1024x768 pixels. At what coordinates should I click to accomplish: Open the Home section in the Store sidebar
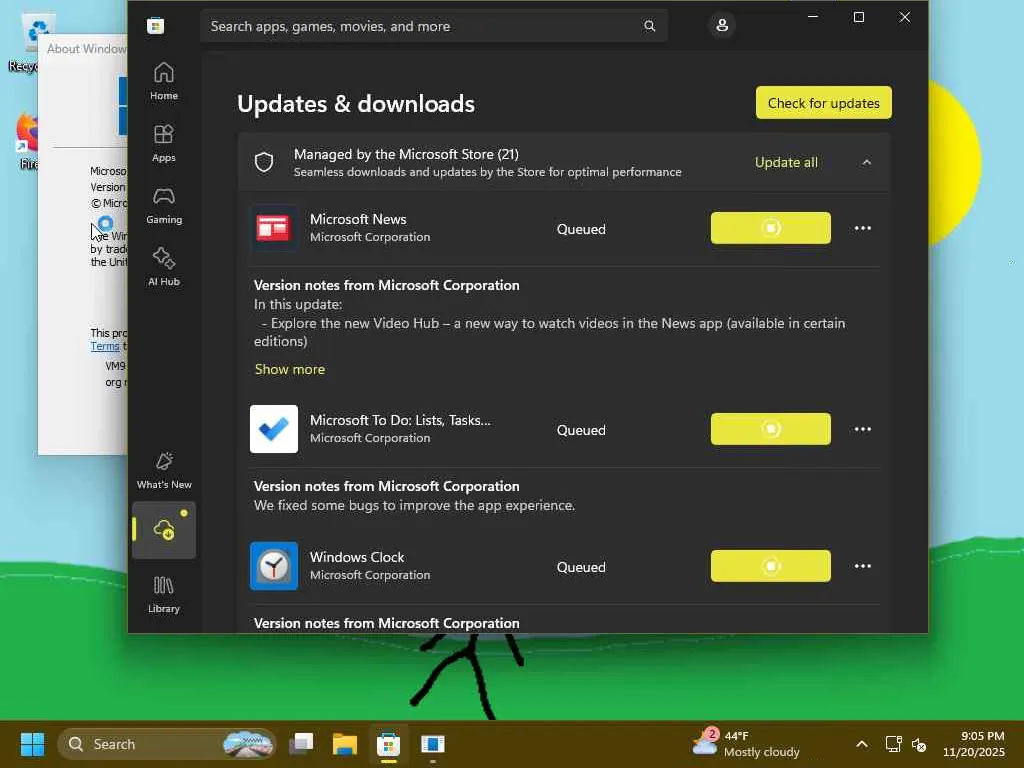tap(163, 81)
